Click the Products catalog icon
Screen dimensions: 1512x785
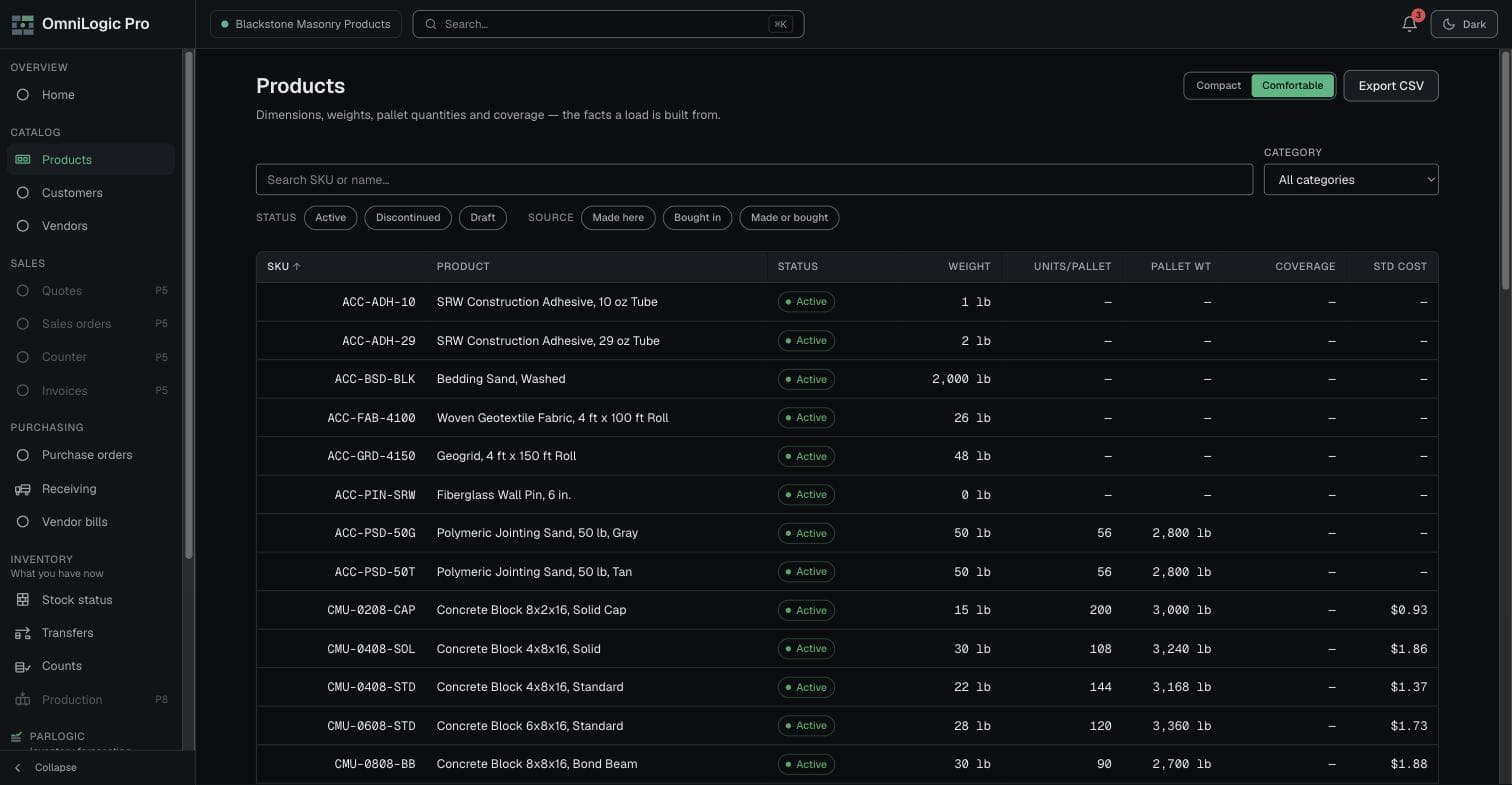(x=23, y=160)
